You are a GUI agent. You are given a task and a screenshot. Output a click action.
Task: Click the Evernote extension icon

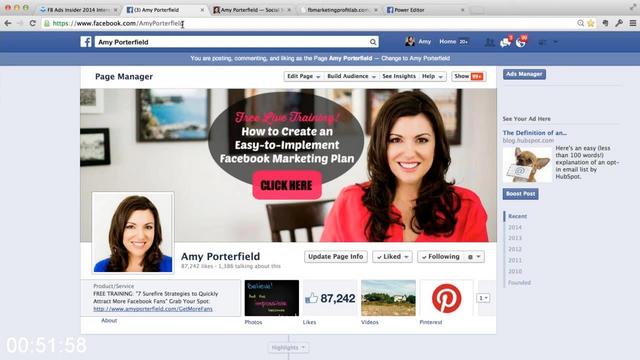pos(605,23)
